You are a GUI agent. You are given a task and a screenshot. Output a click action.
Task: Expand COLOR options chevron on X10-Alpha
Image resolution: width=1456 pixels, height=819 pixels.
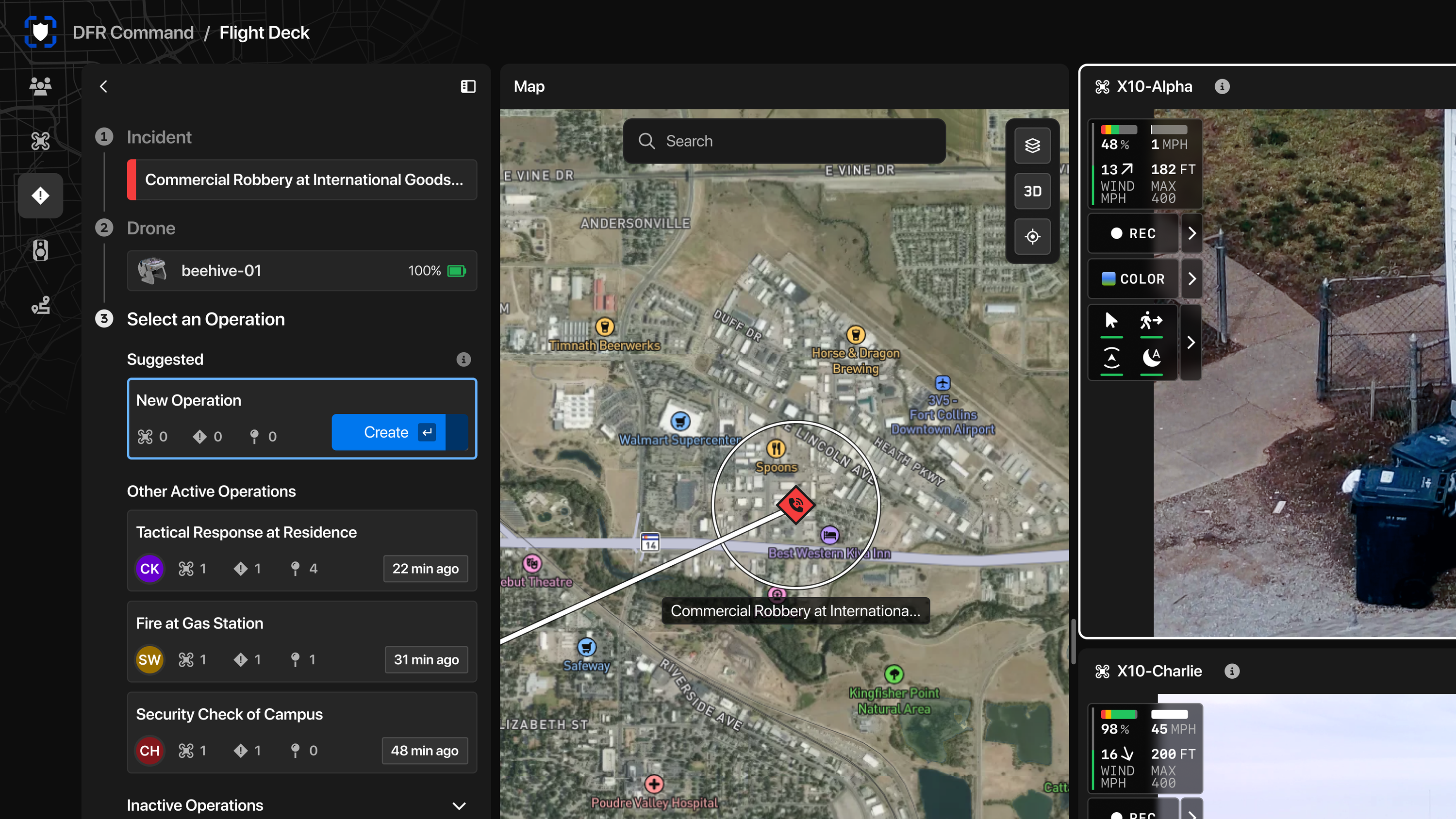tap(1191, 278)
